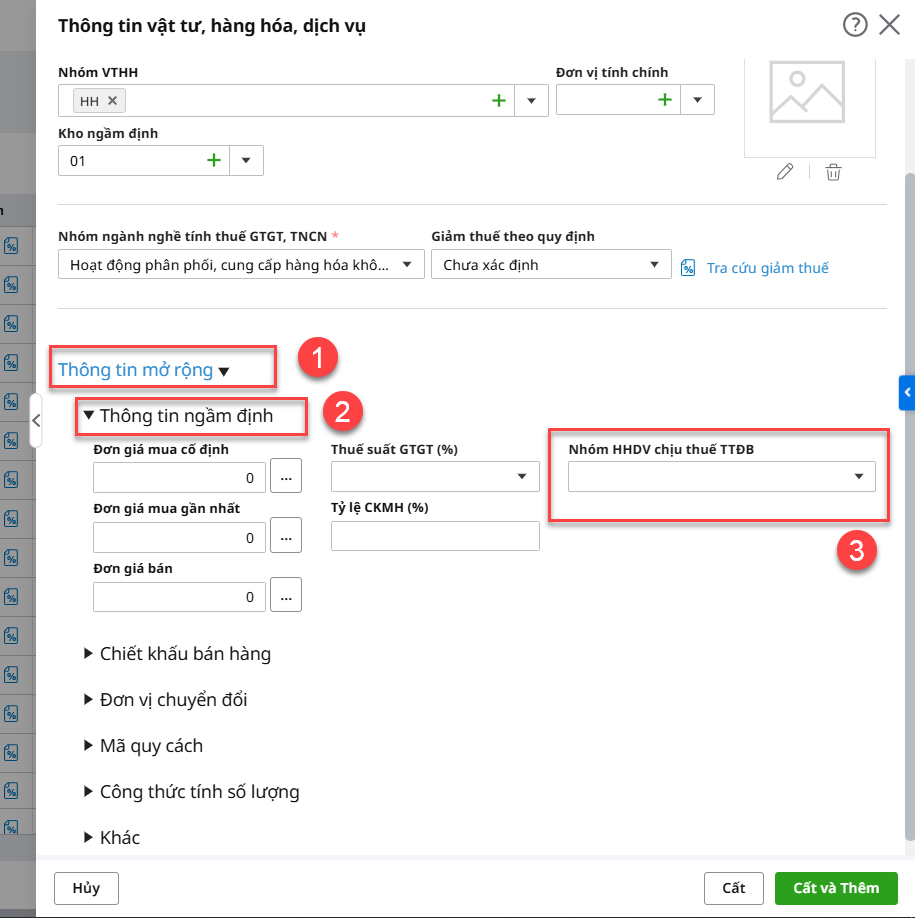This screenshot has width=915, height=918.
Task: Collapse the Thông tin mở rộng section
Action: click(143, 370)
